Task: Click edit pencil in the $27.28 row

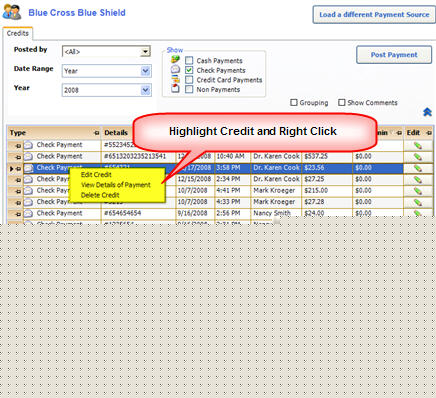Action: click(x=418, y=202)
